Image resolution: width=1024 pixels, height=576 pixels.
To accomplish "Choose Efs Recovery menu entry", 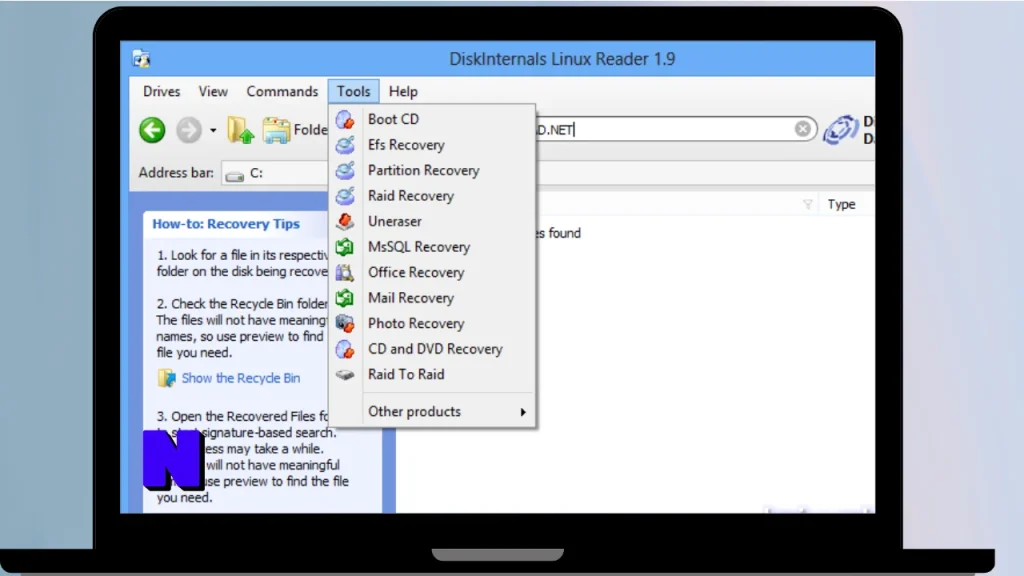I will coord(433,145).
